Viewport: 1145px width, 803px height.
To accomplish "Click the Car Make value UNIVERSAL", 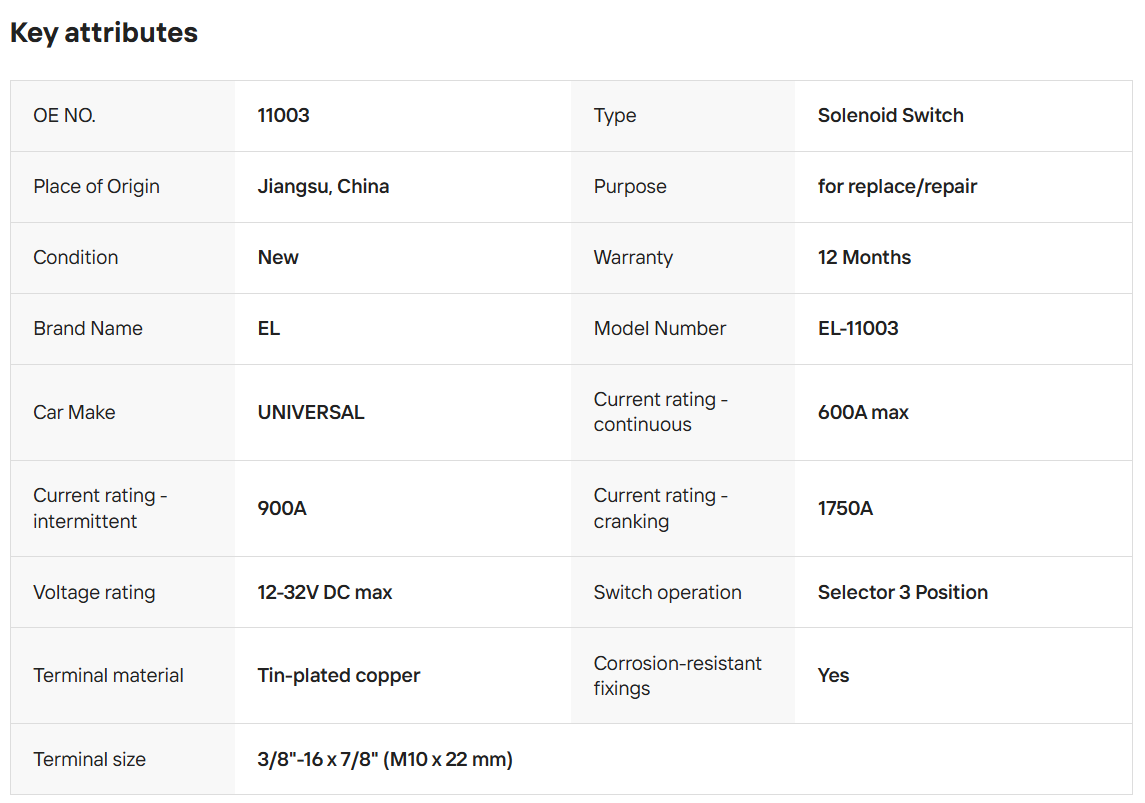I will coord(311,412).
